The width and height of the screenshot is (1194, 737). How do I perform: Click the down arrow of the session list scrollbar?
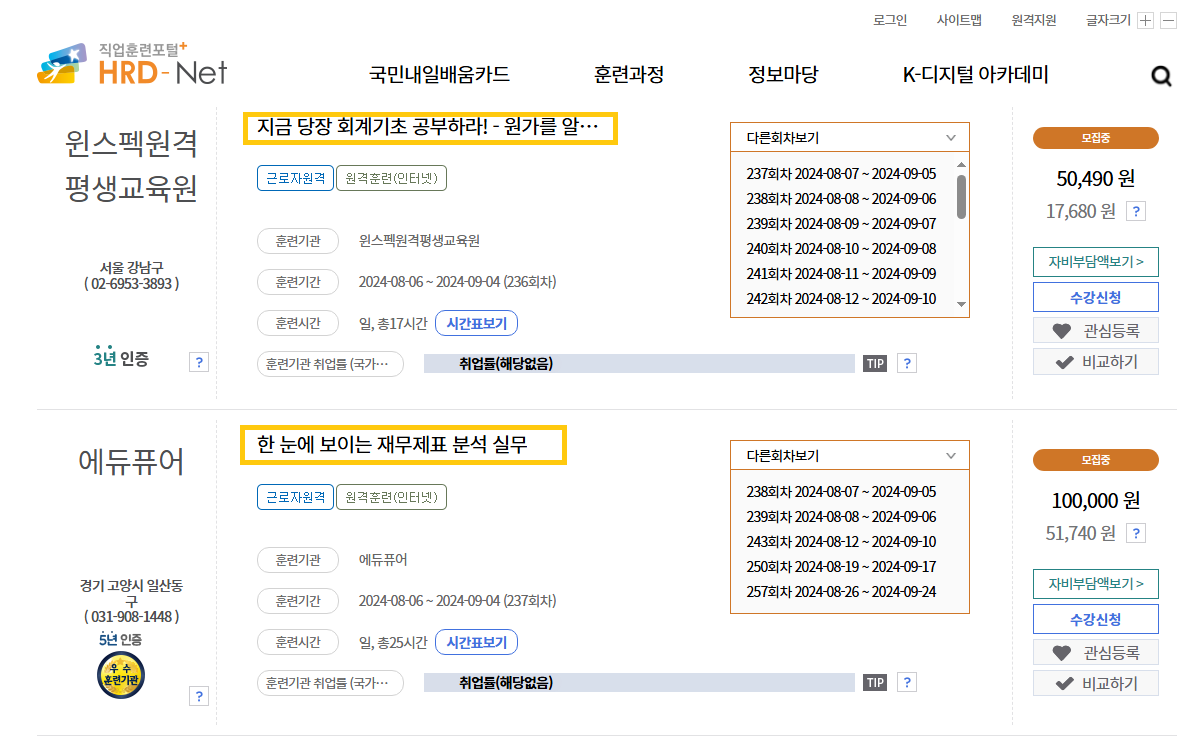pos(961,305)
